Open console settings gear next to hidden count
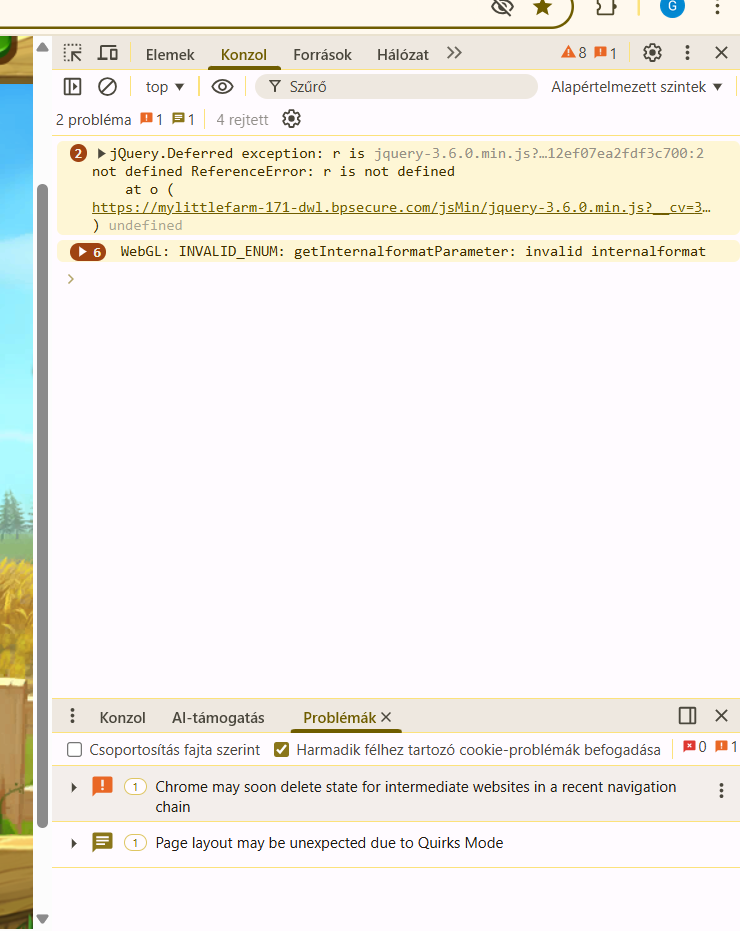 [291, 120]
